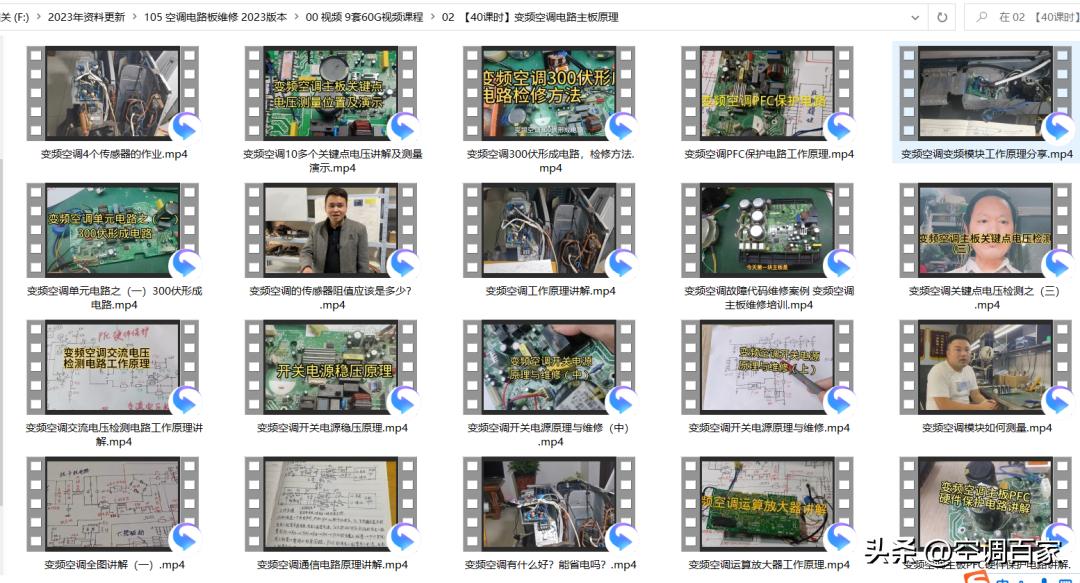Click blue arrow overlay on 变频空调PFC保护电路工作原理.mp4

[839, 125]
